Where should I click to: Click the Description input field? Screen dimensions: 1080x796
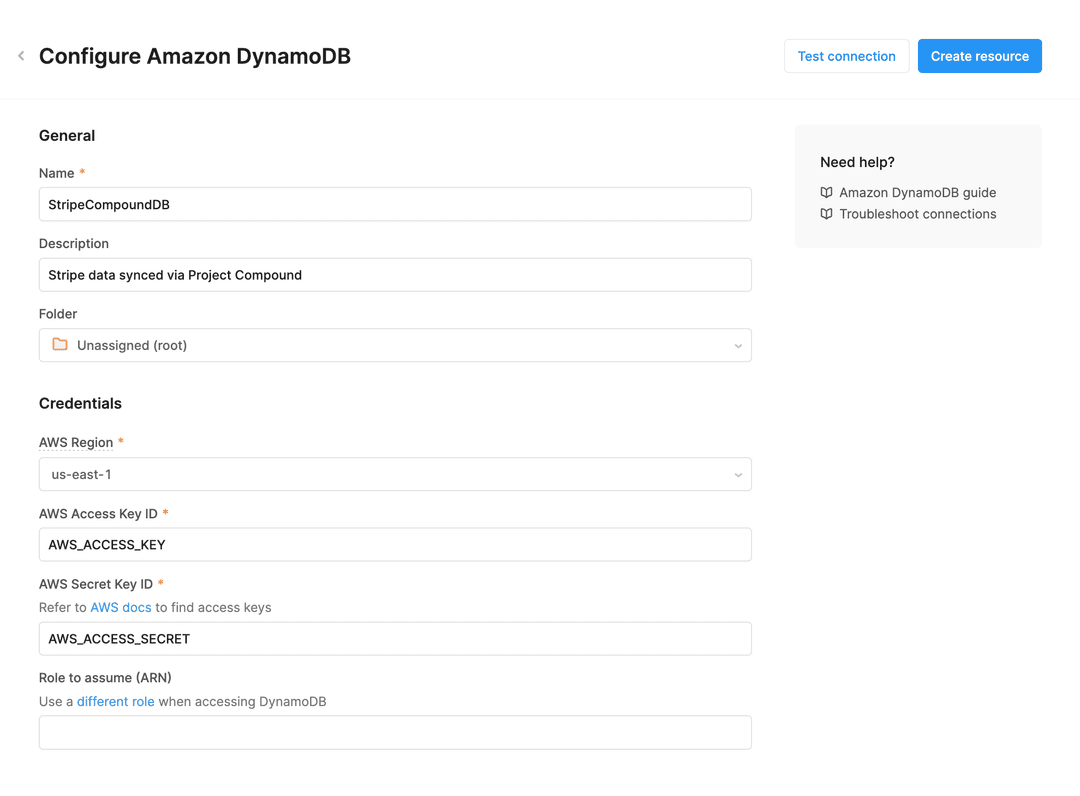coord(395,275)
